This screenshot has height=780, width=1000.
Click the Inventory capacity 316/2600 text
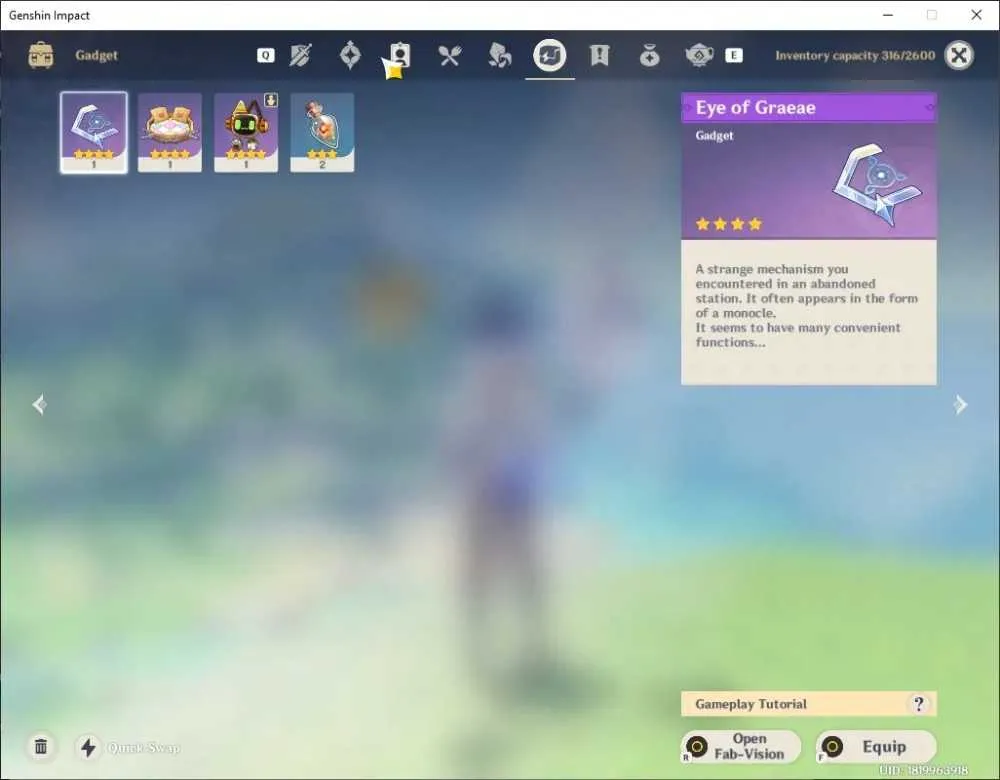tap(855, 55)
